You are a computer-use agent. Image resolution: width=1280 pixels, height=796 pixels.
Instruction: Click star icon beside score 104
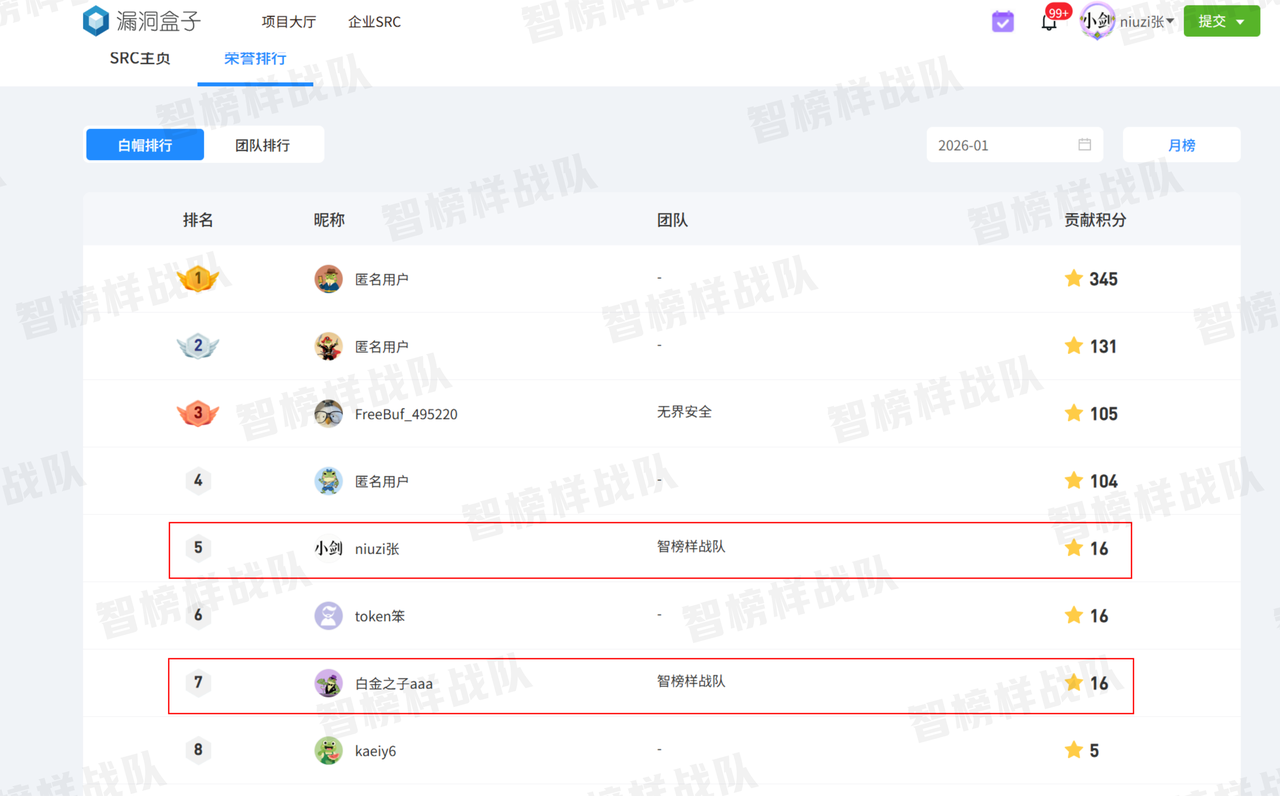coord(1074,480)
